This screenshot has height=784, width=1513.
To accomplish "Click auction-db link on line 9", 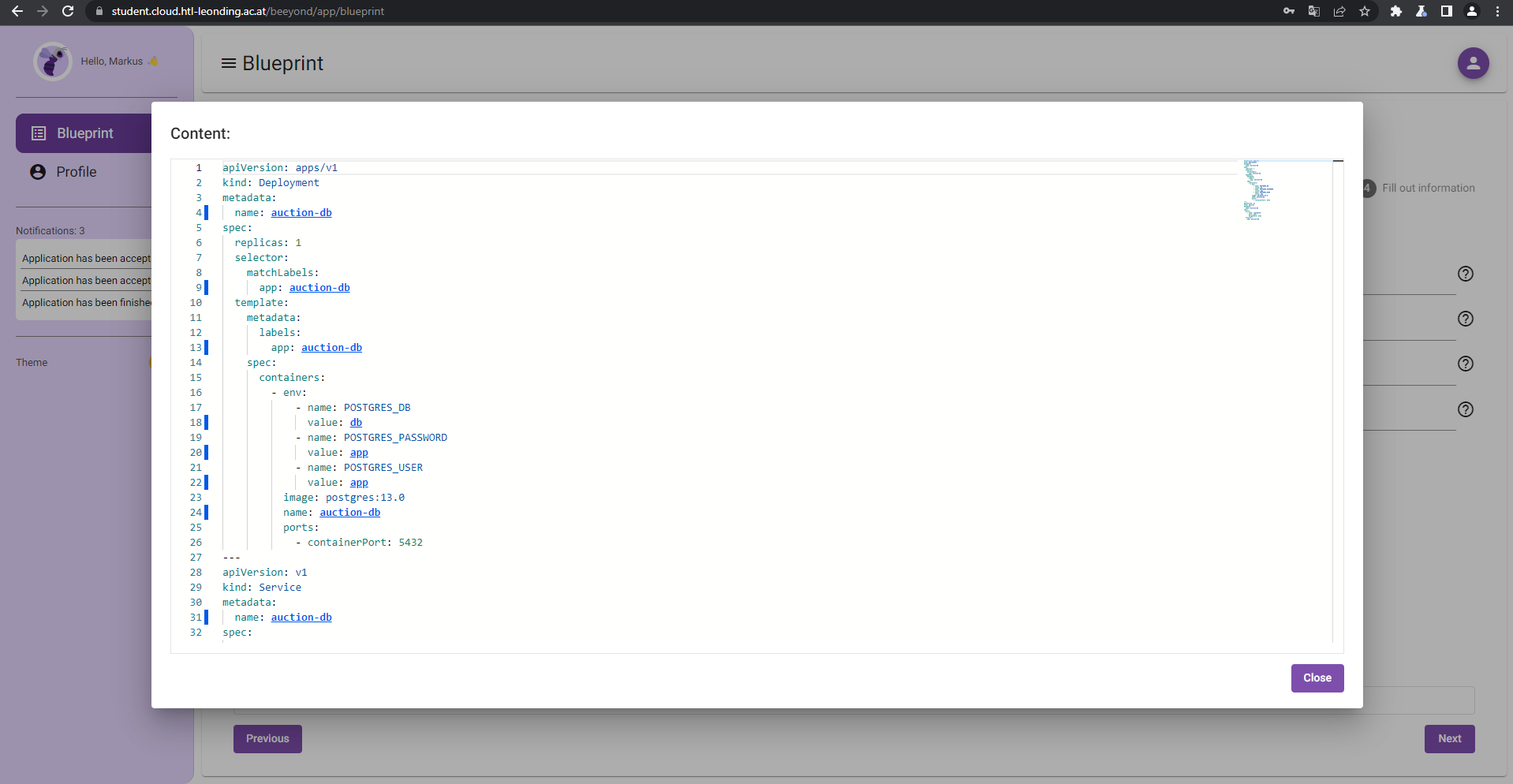I will point(319,288).
